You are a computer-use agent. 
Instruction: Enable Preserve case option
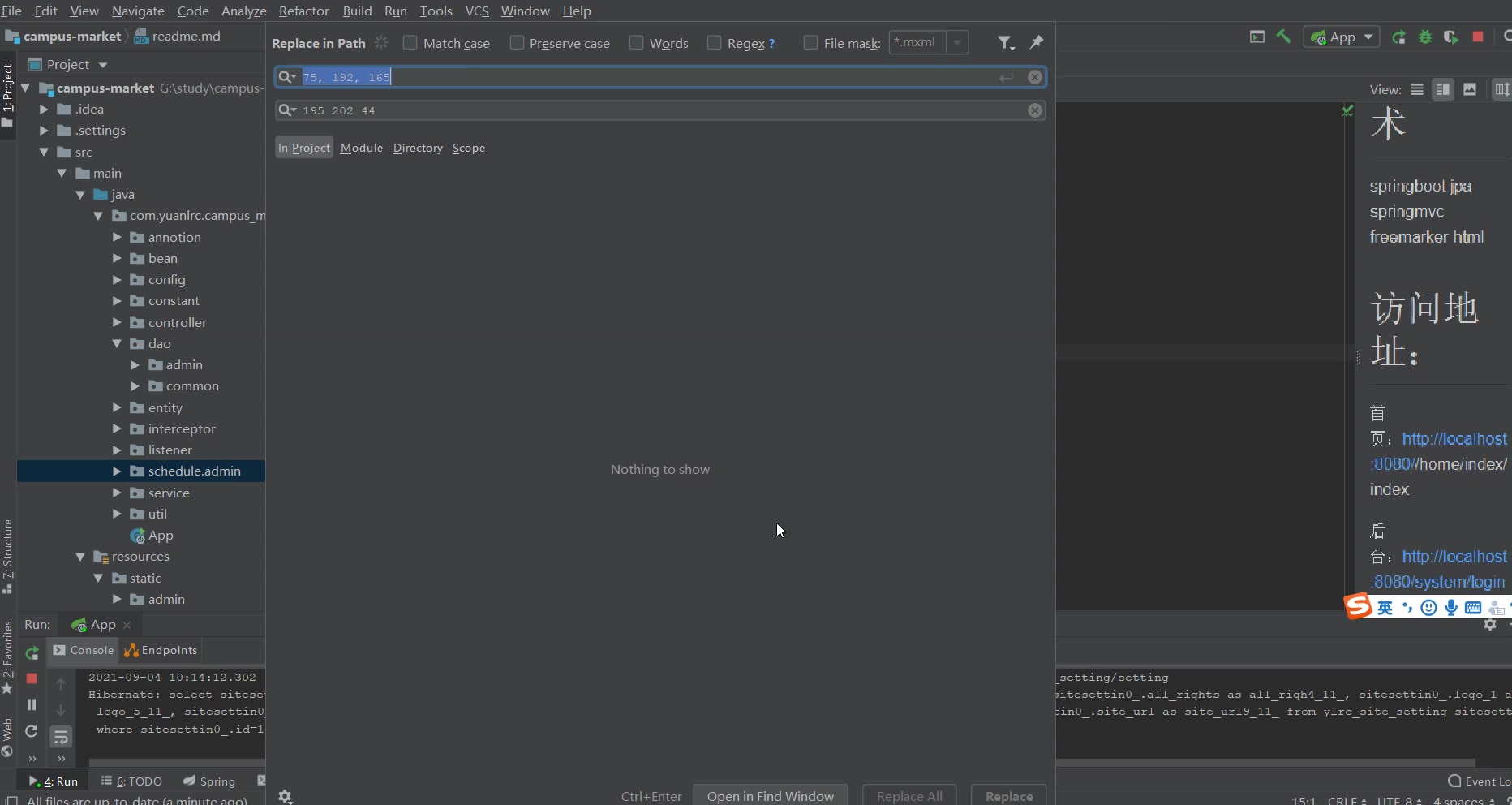point(517,43)
